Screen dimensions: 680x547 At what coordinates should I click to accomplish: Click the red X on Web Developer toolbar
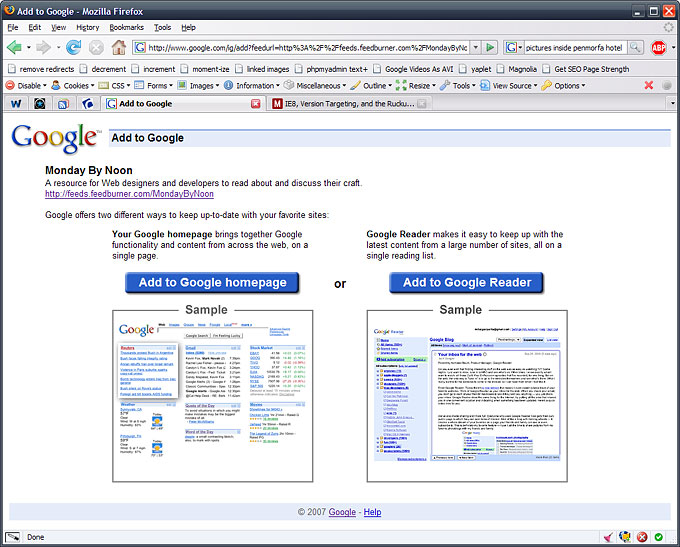pyautogui.click(x=649, y=85)
